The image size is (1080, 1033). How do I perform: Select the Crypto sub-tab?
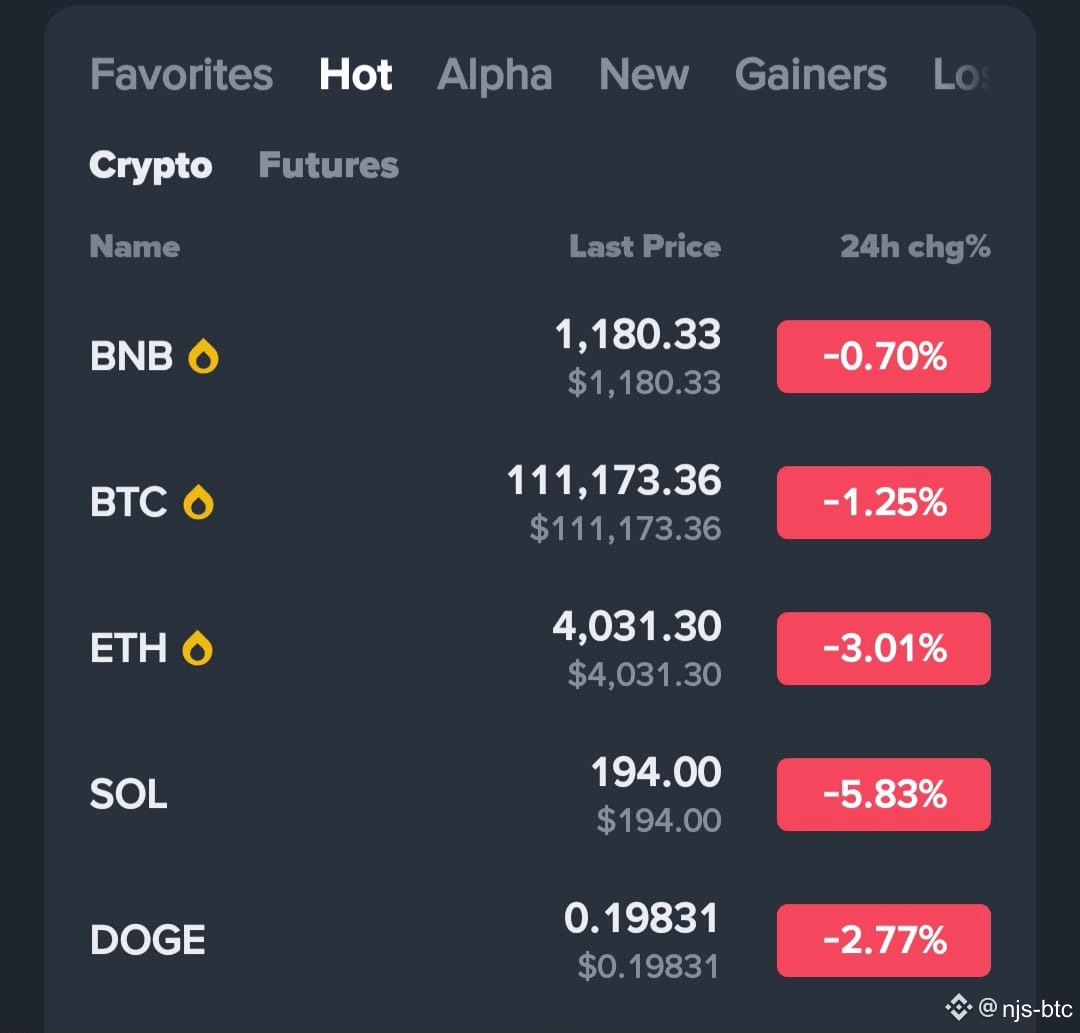[x=151, y=165]
